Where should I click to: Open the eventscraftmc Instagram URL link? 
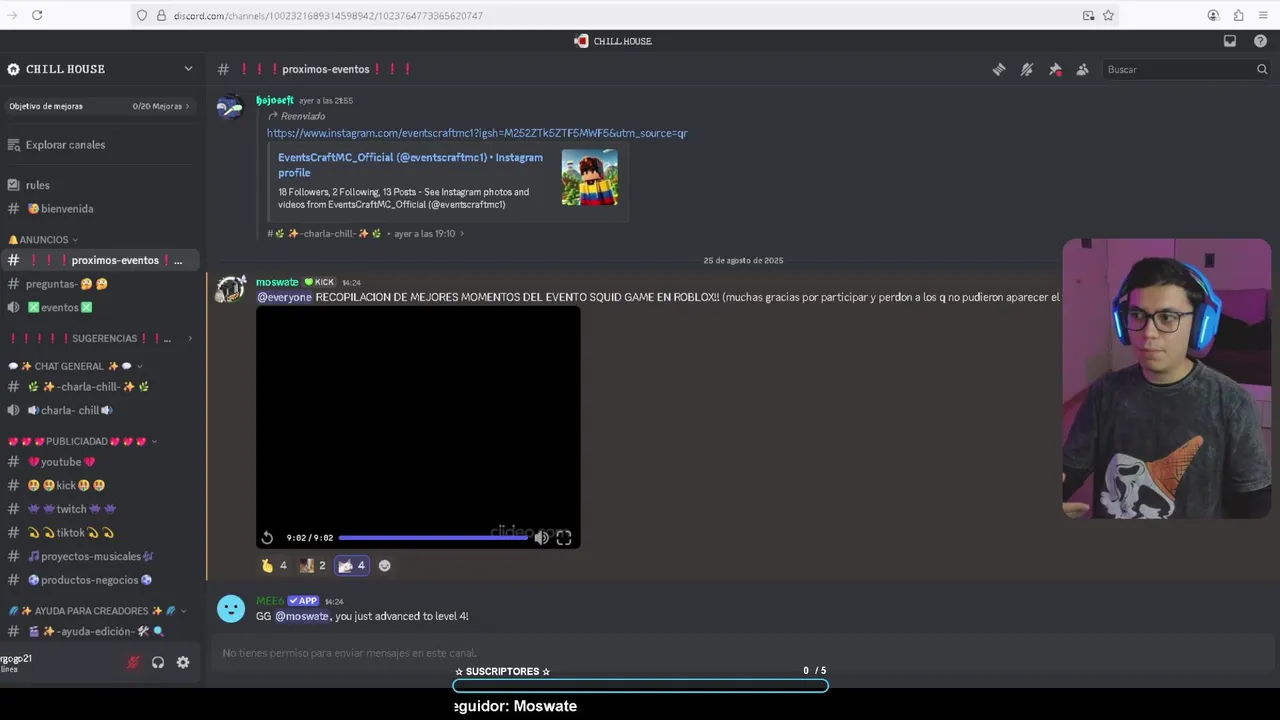(477, 133)
